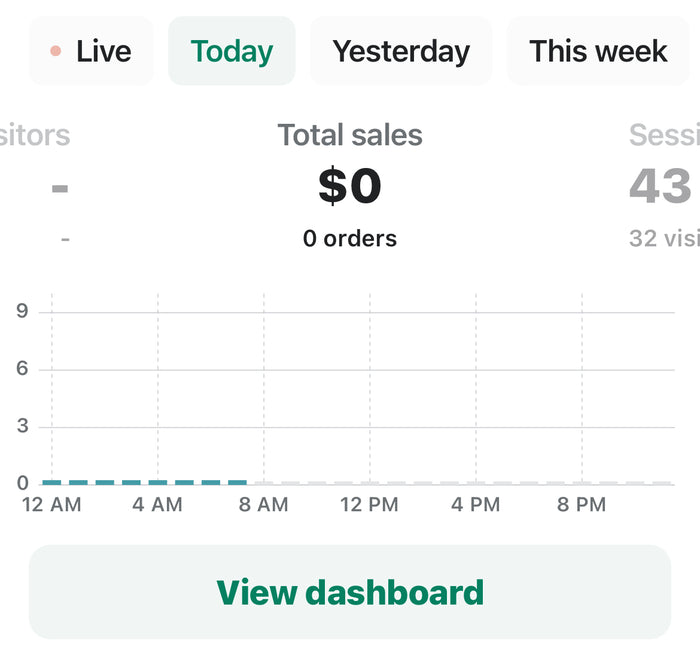Click the 9 gridline label
Screen dimensions: 700x656
(21, 312)
